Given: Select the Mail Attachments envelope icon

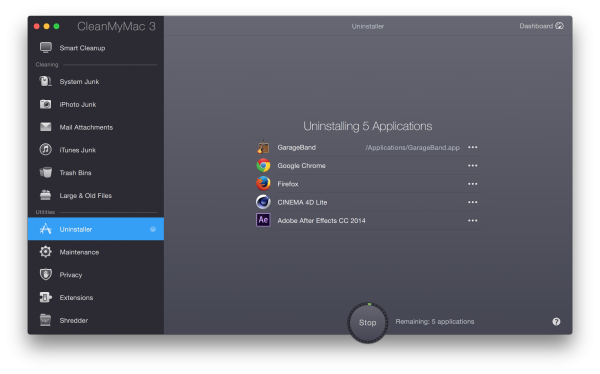Looking at the screenshot, I should coord(46,127).
